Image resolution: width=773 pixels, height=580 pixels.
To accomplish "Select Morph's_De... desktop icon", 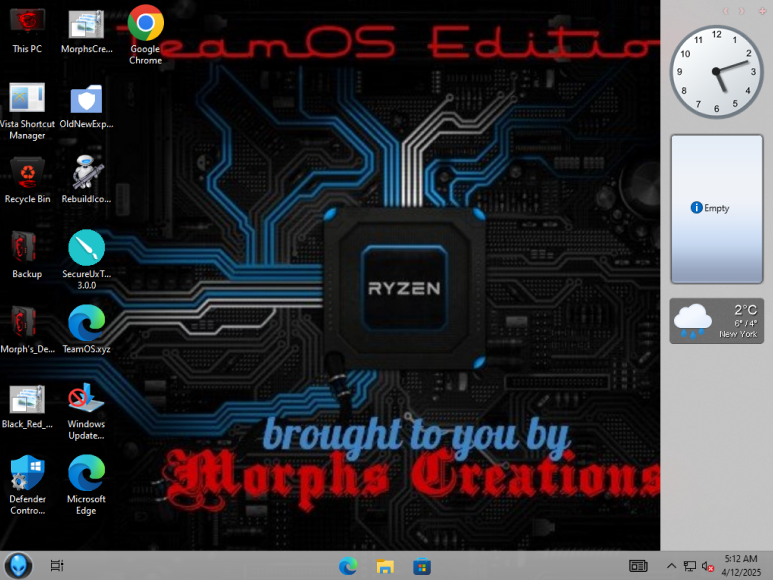I will pos(27,330).
